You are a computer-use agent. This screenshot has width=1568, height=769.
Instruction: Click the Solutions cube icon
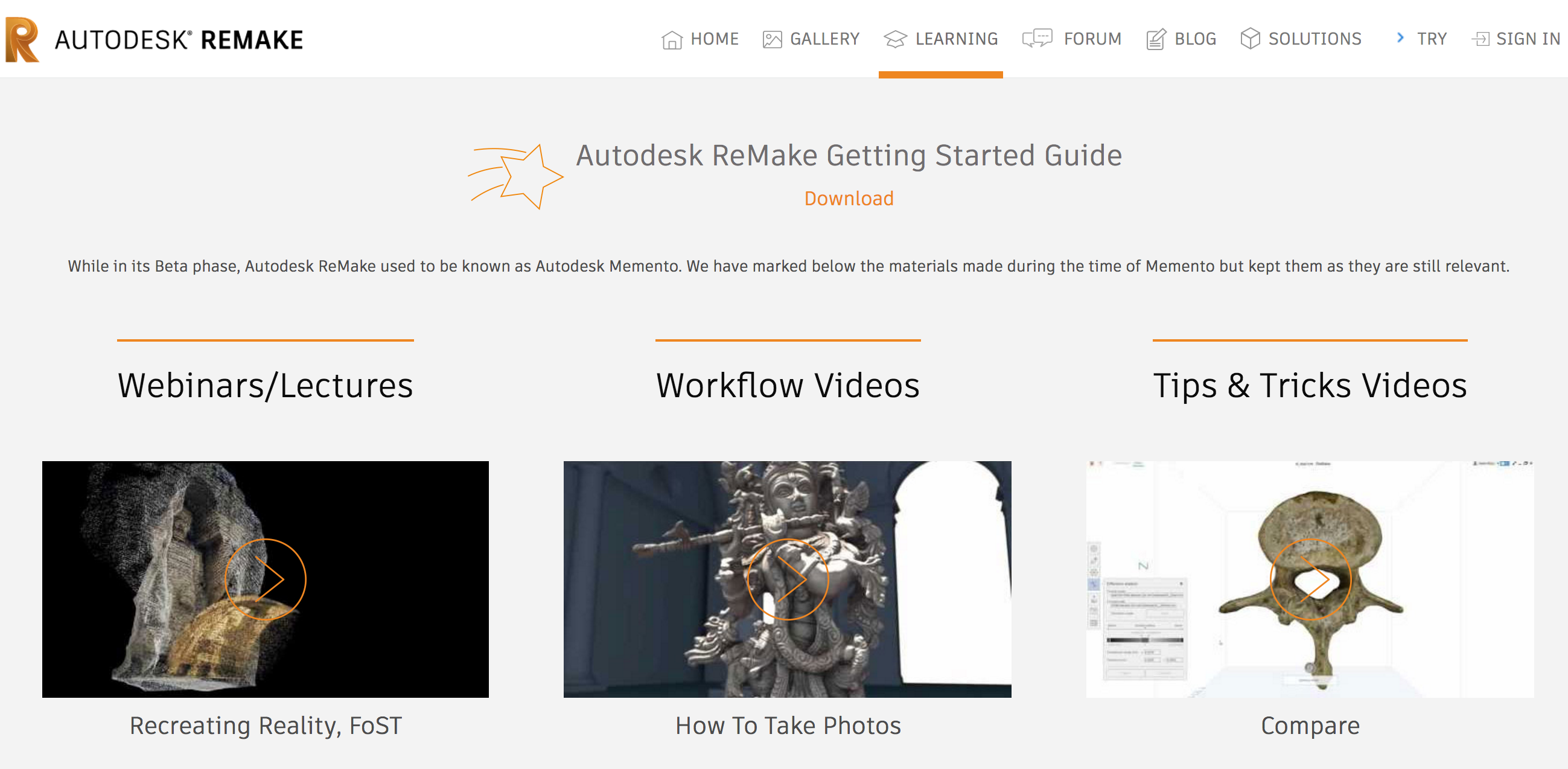pyautogui.click(x=1250, y=39)
